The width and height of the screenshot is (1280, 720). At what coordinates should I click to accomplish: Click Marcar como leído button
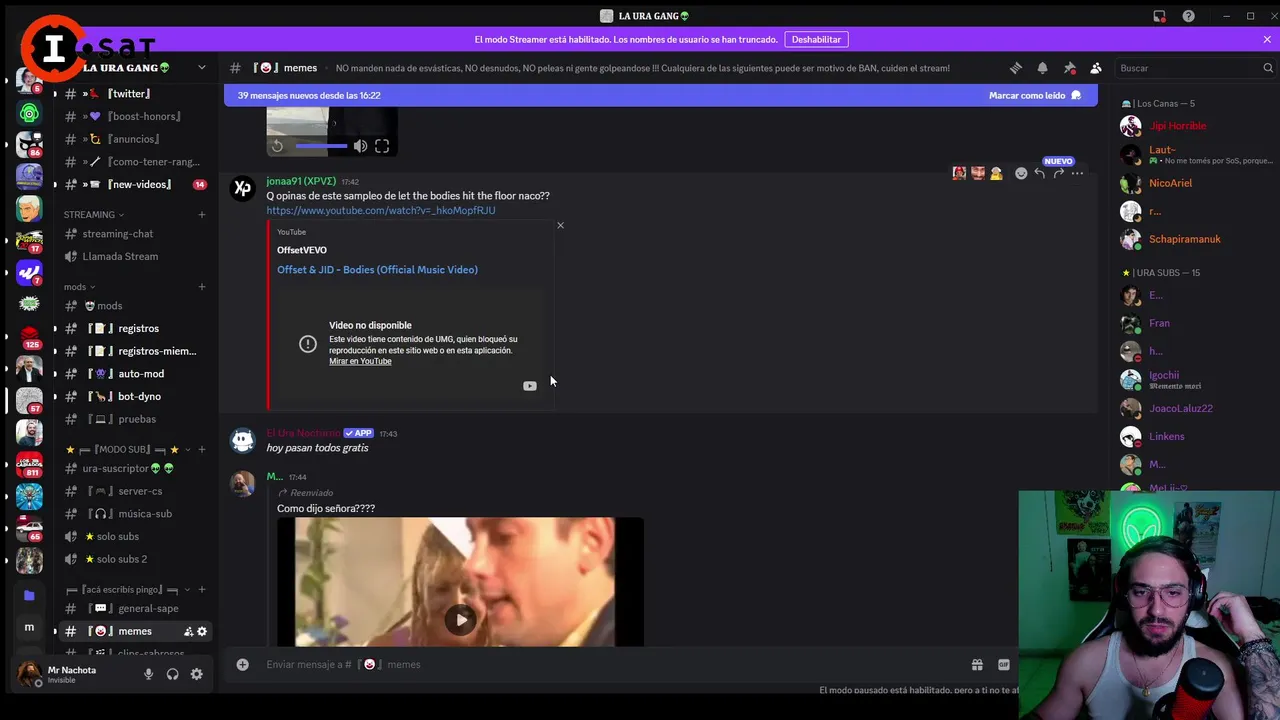point(1035,95)
